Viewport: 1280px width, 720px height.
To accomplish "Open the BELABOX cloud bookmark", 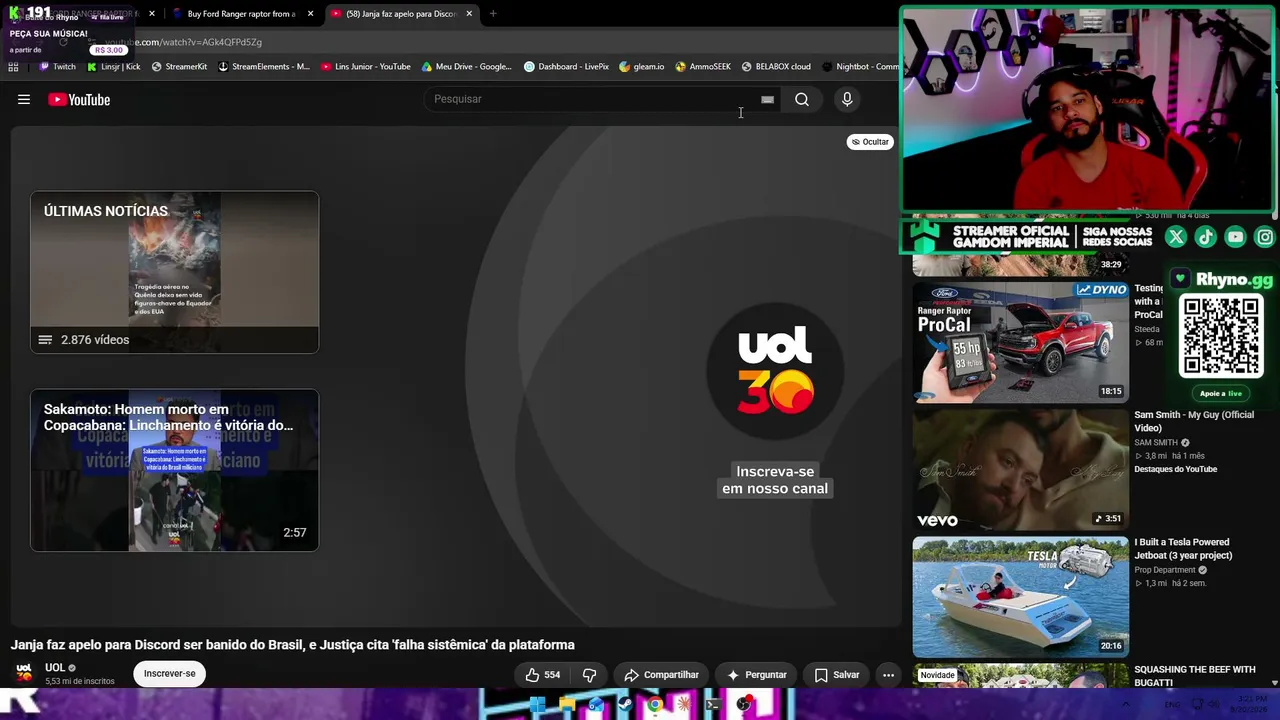I will [x=776, y=67].
